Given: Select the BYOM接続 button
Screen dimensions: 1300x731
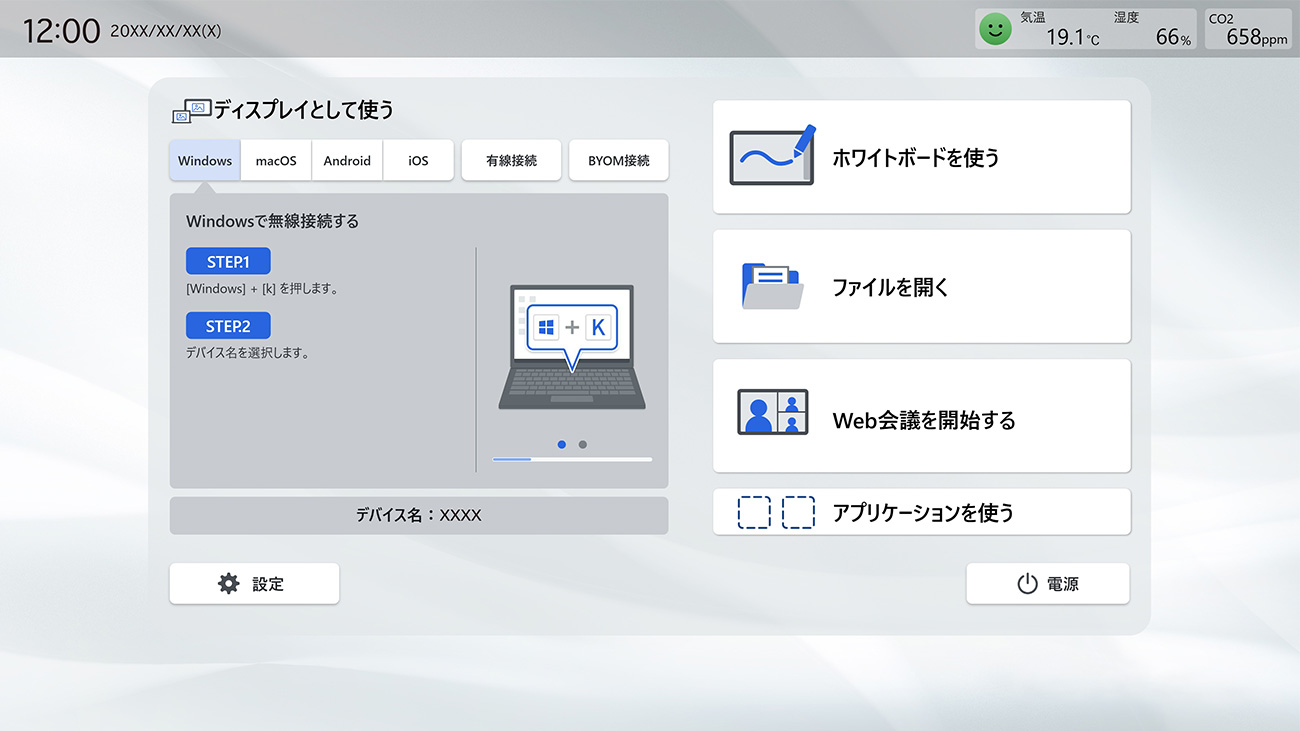Looking at the screenshot, I should [618, 160].
